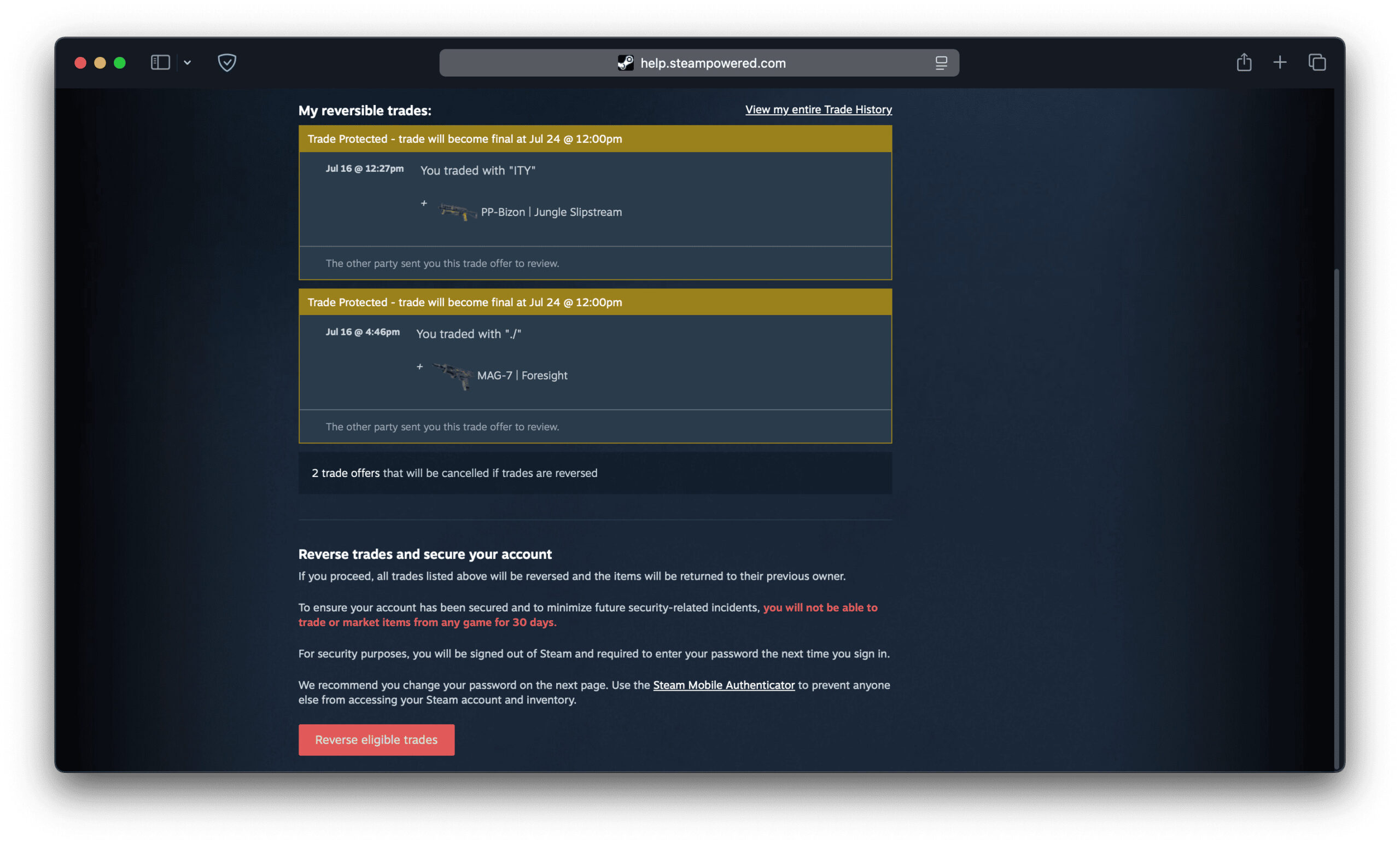Show the tab overview

click(1316, 62)
